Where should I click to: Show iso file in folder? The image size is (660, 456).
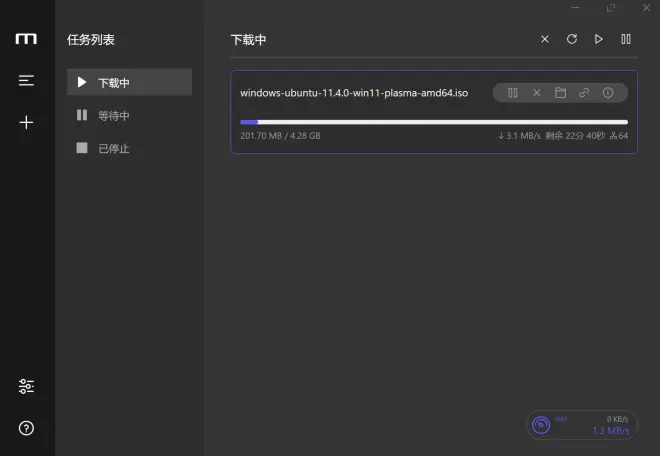[x=560, y=93]
